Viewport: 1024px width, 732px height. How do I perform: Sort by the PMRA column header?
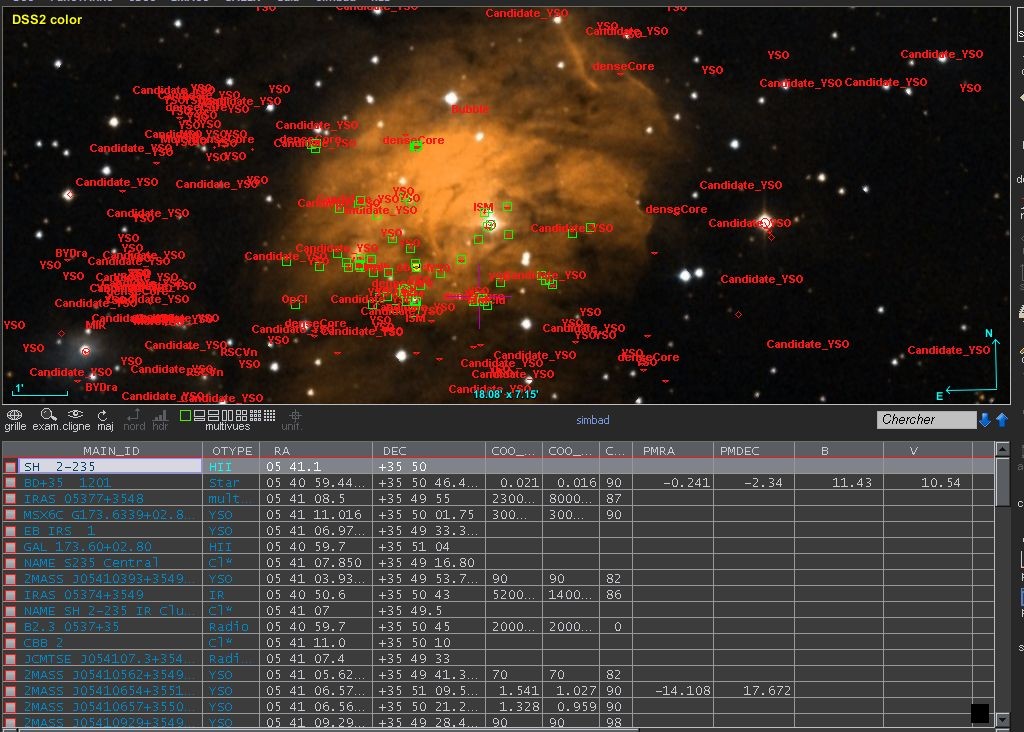point(673,451)
